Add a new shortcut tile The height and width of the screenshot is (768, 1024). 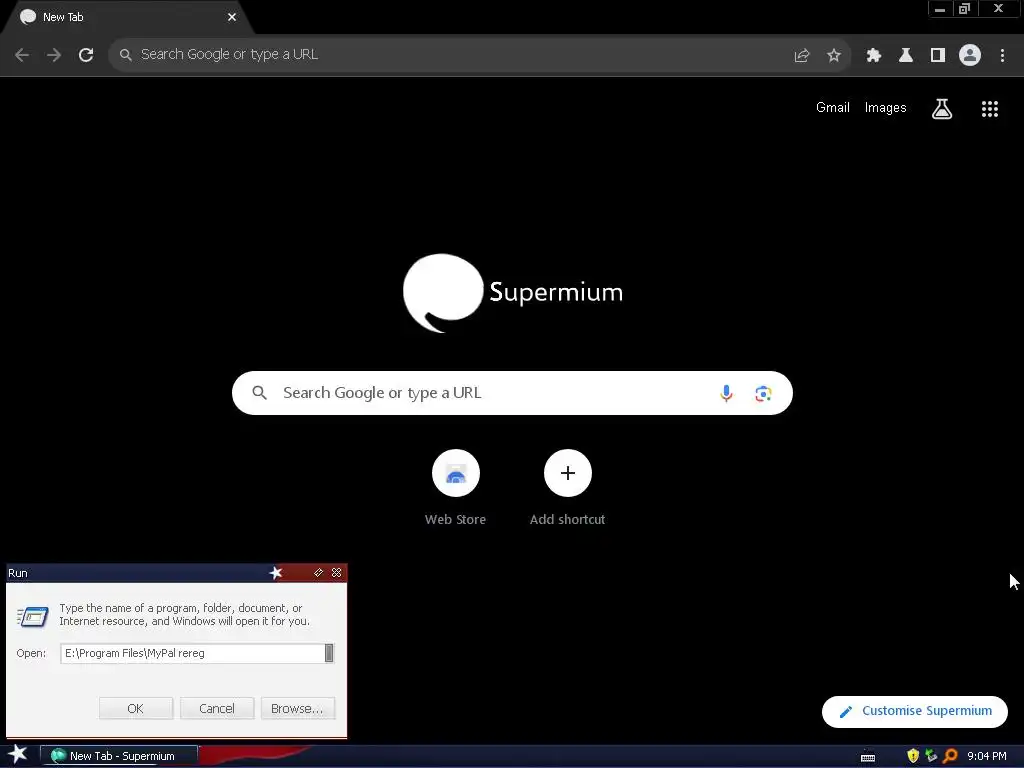(568, 488)
